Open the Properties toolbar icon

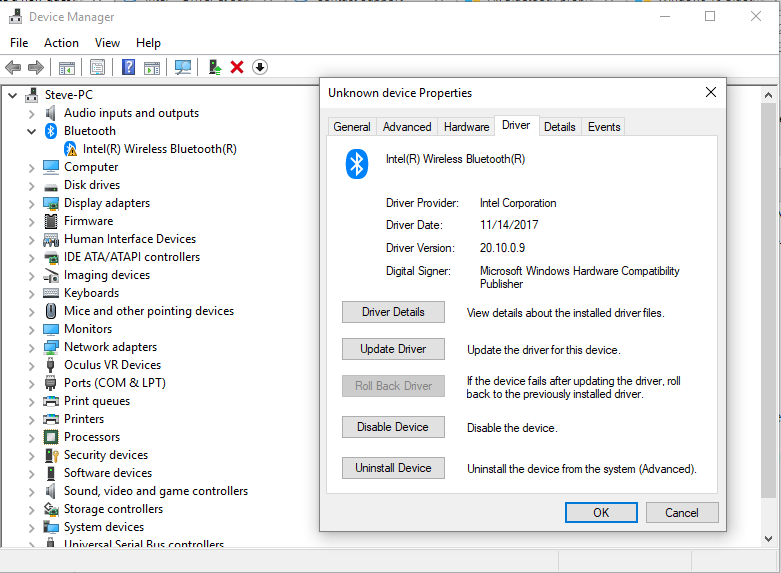(x=98, y=67)
